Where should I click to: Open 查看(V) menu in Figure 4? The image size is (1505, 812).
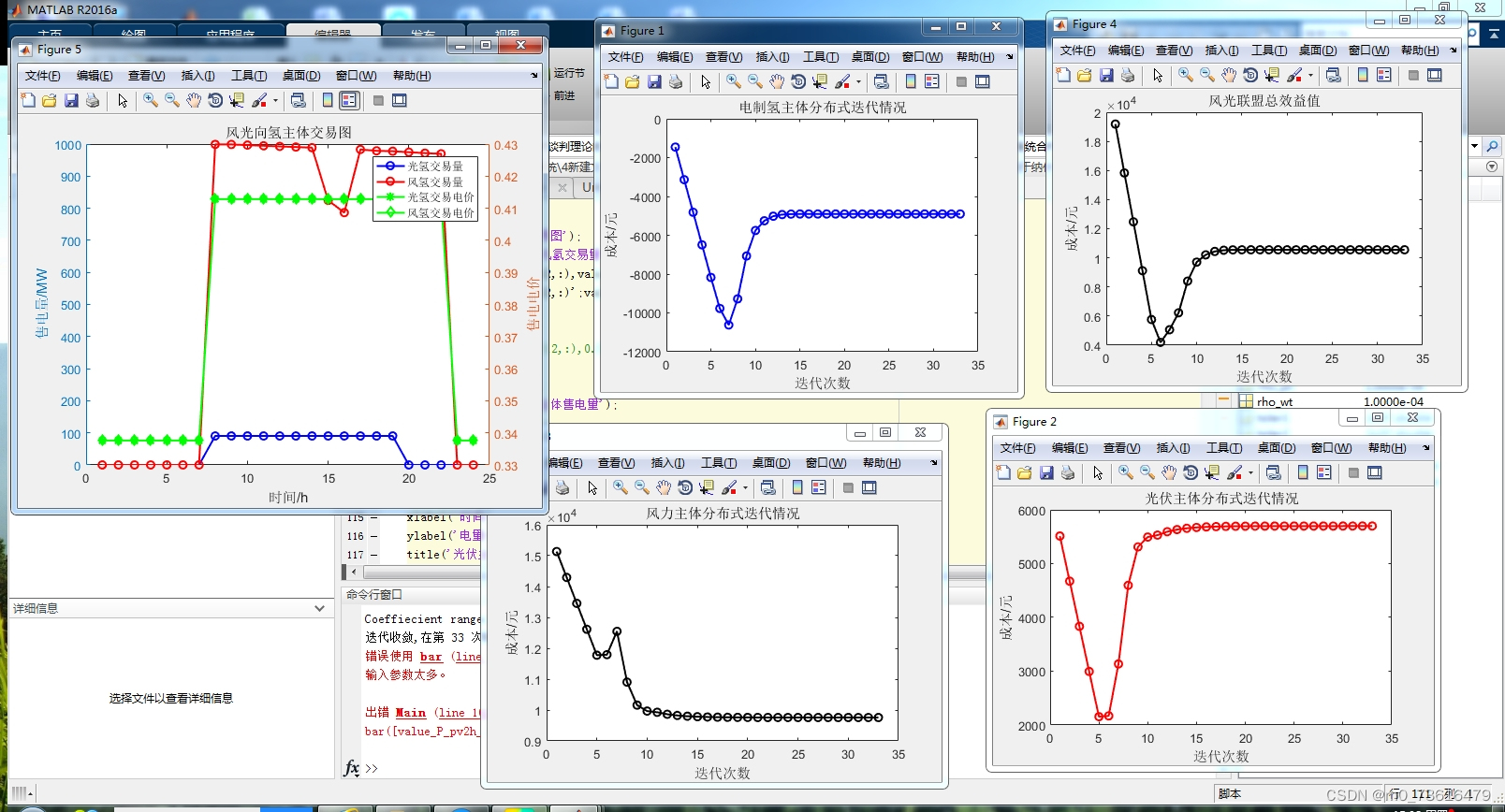click(1174, 51)
